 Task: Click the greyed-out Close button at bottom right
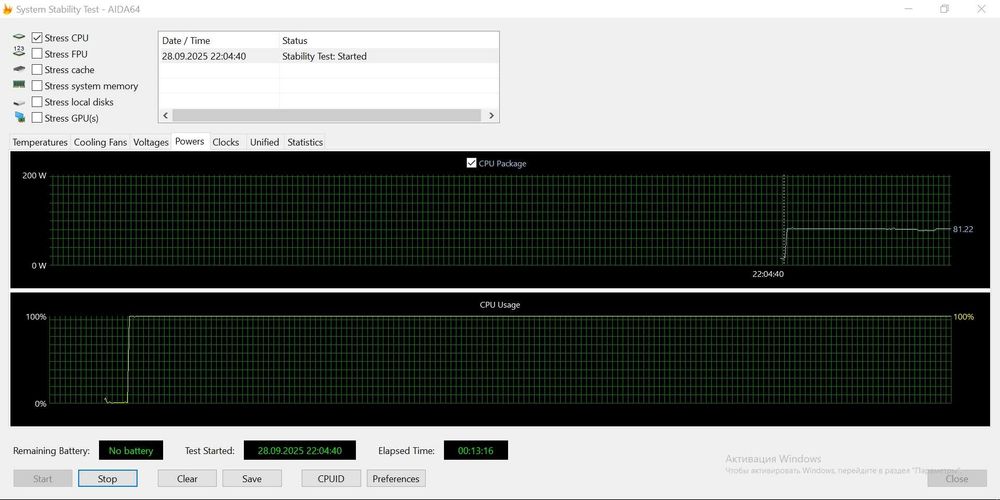point(957,479)
